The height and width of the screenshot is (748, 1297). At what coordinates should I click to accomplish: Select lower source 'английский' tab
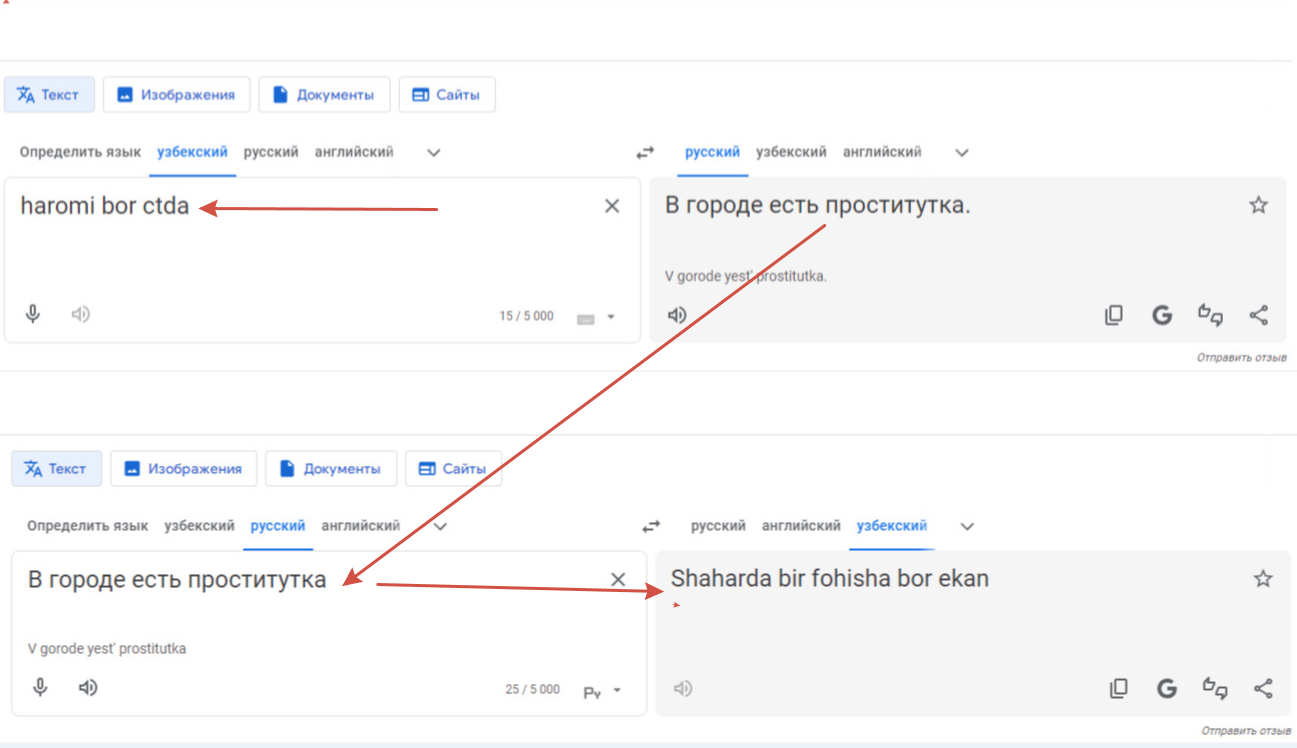point(361,525)
